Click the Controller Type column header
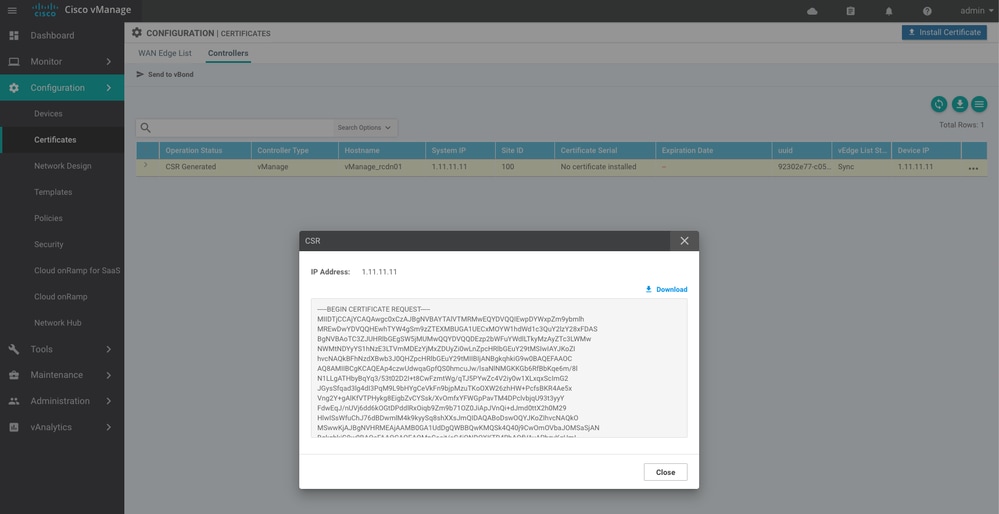 tap(295, 150)
